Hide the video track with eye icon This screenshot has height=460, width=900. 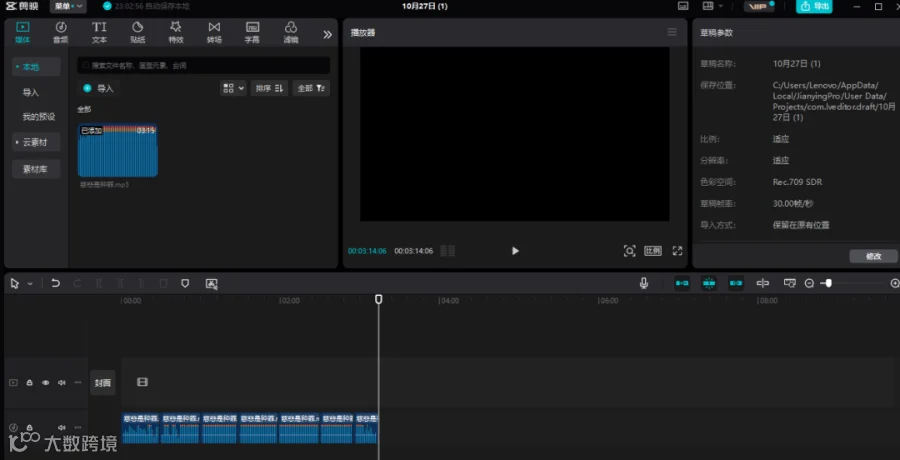[45, 382]
